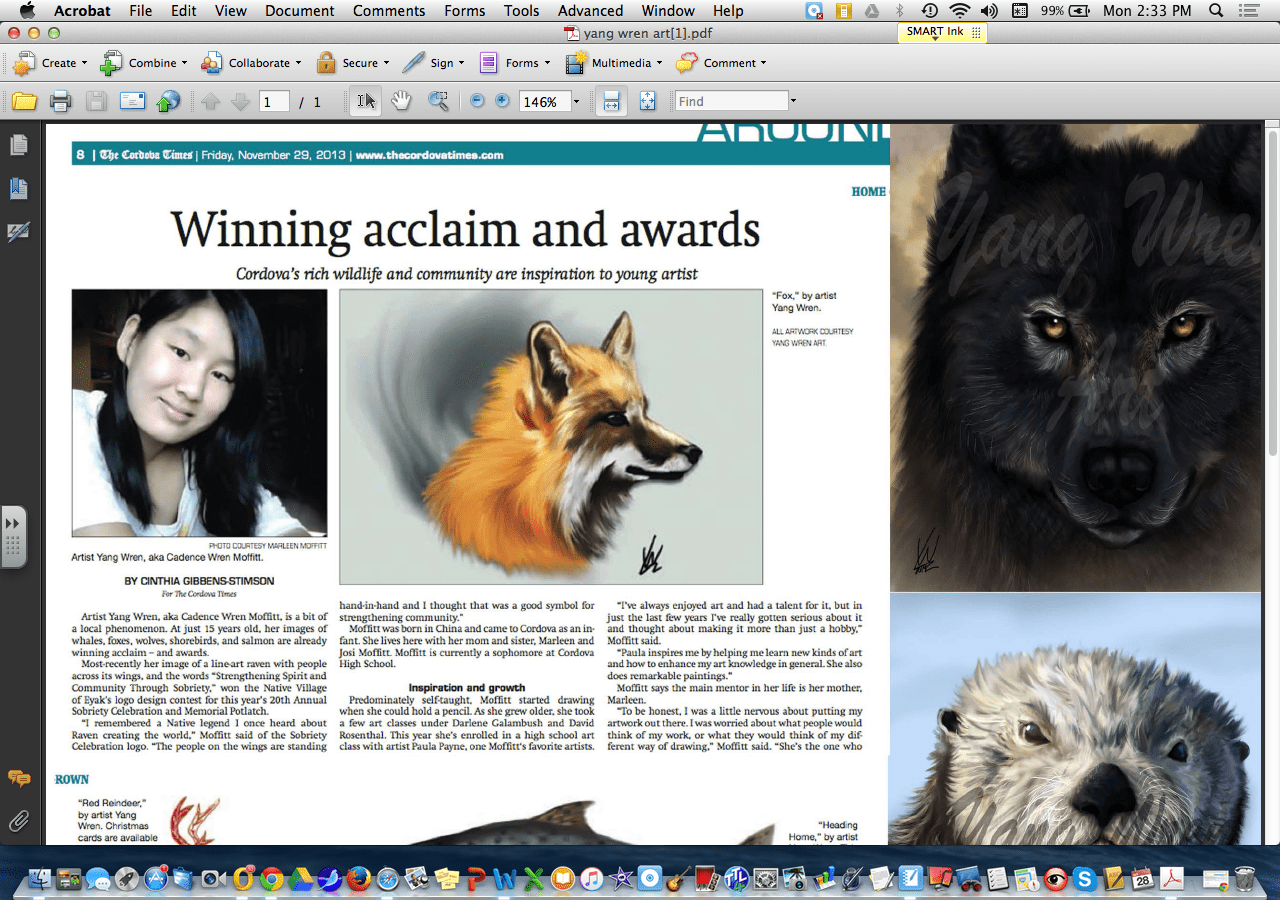1280x900 pixels.
Task: Activate the Hand tool
Action: (x=401, y=101)
